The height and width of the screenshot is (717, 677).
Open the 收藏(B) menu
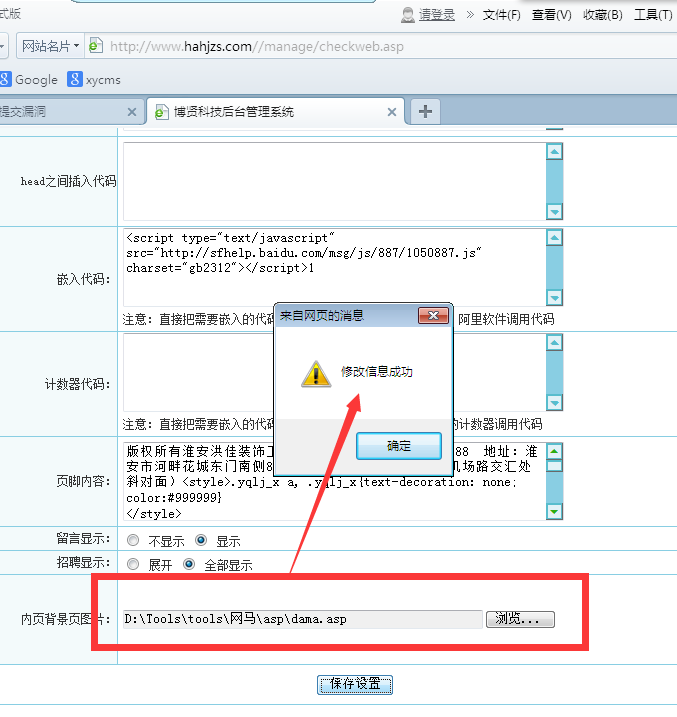pos(602,15)
